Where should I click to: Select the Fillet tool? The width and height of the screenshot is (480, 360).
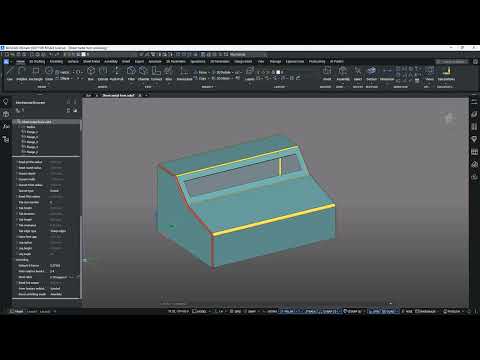pos(131,74)
